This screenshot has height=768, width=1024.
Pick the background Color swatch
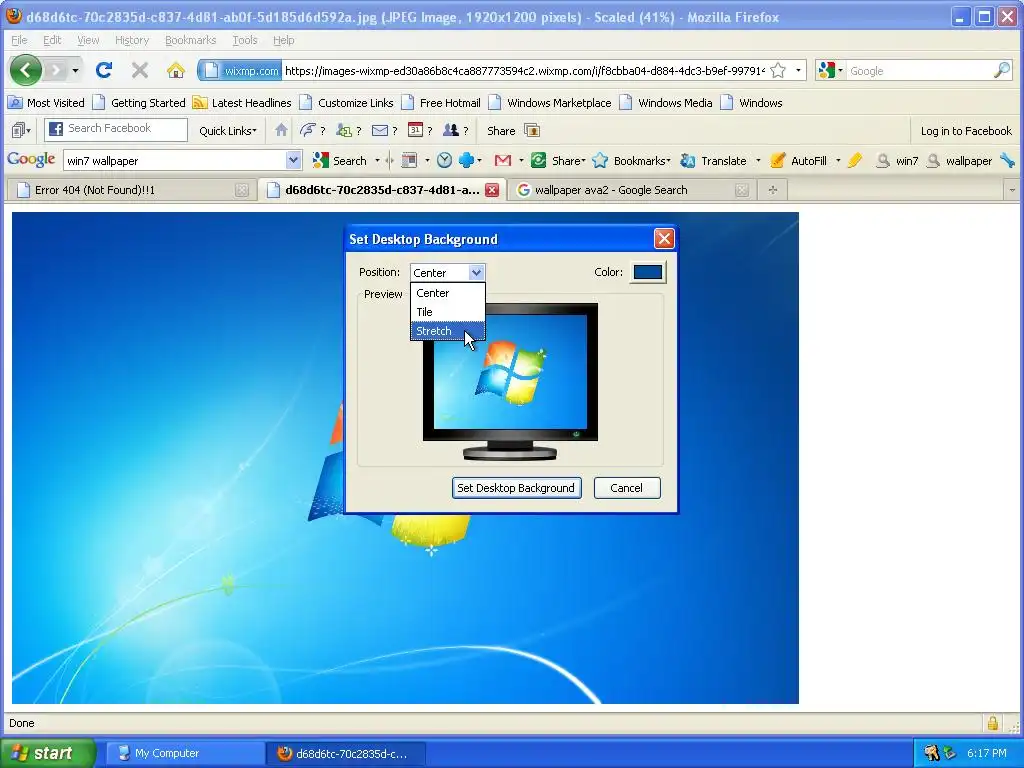(648, 272)
